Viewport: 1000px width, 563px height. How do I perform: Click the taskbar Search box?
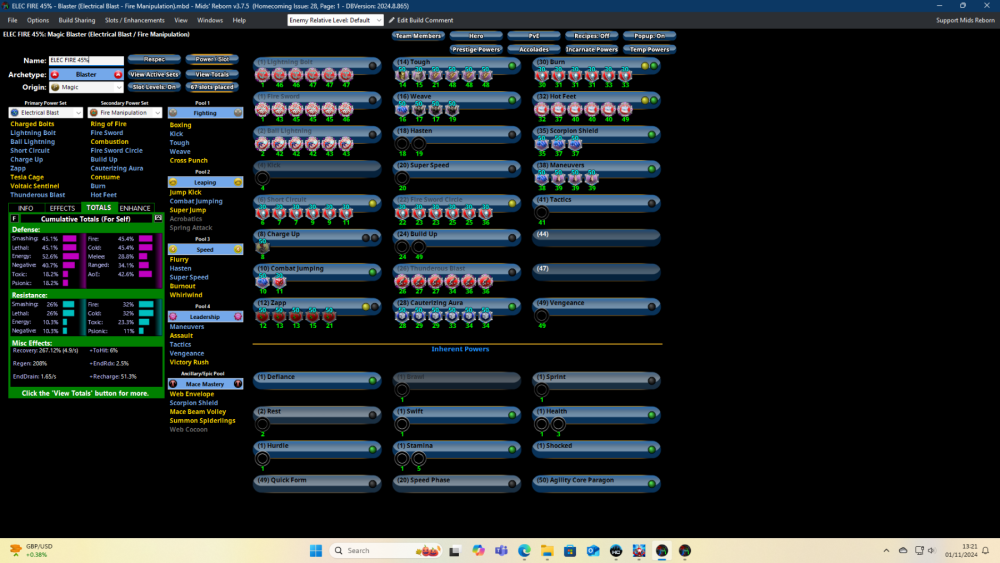coord(386,551)
